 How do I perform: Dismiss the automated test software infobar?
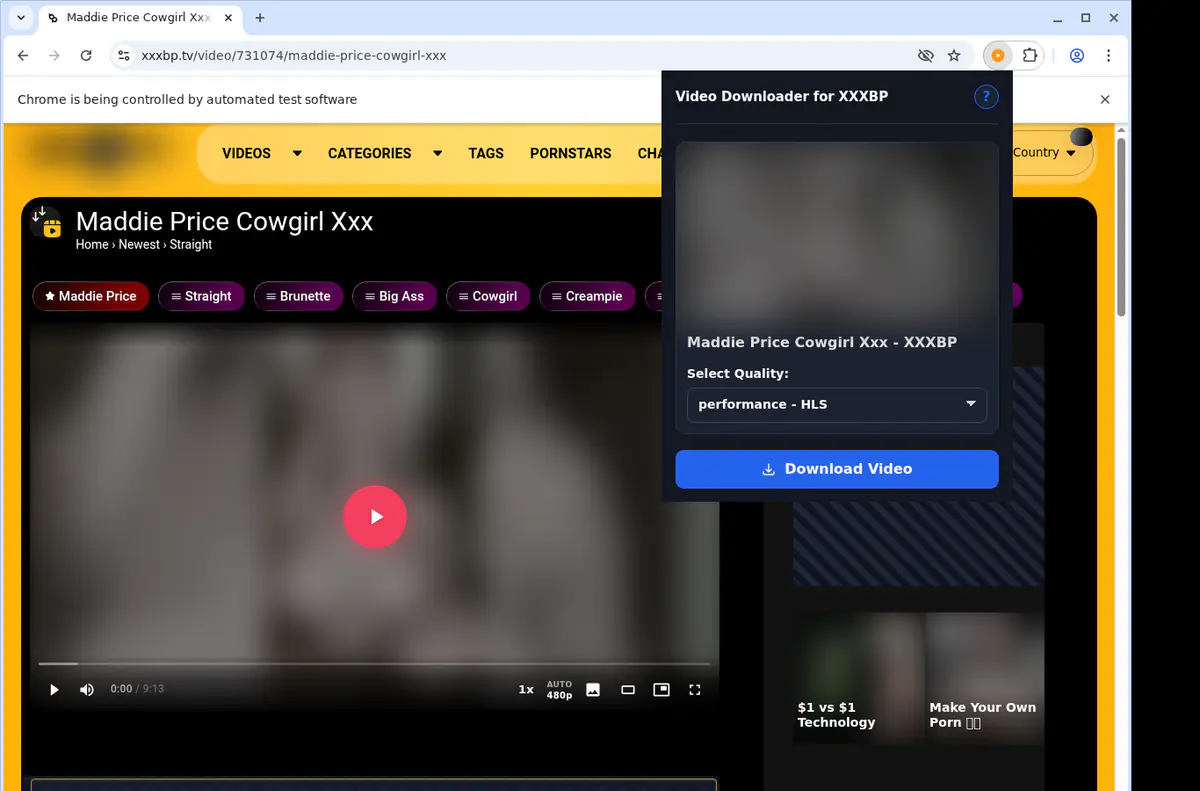[1105, 100]
